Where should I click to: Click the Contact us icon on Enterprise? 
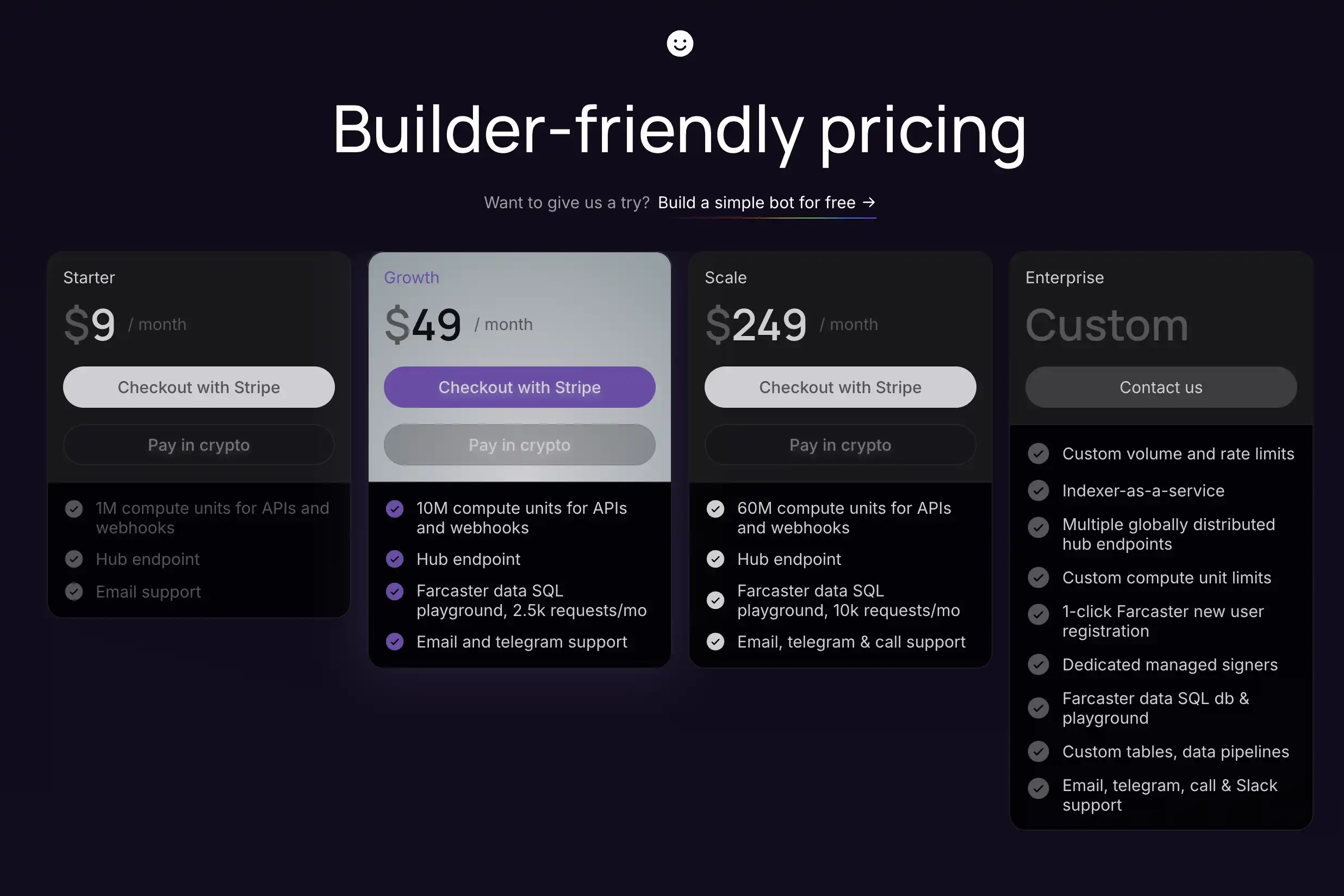1161,387
